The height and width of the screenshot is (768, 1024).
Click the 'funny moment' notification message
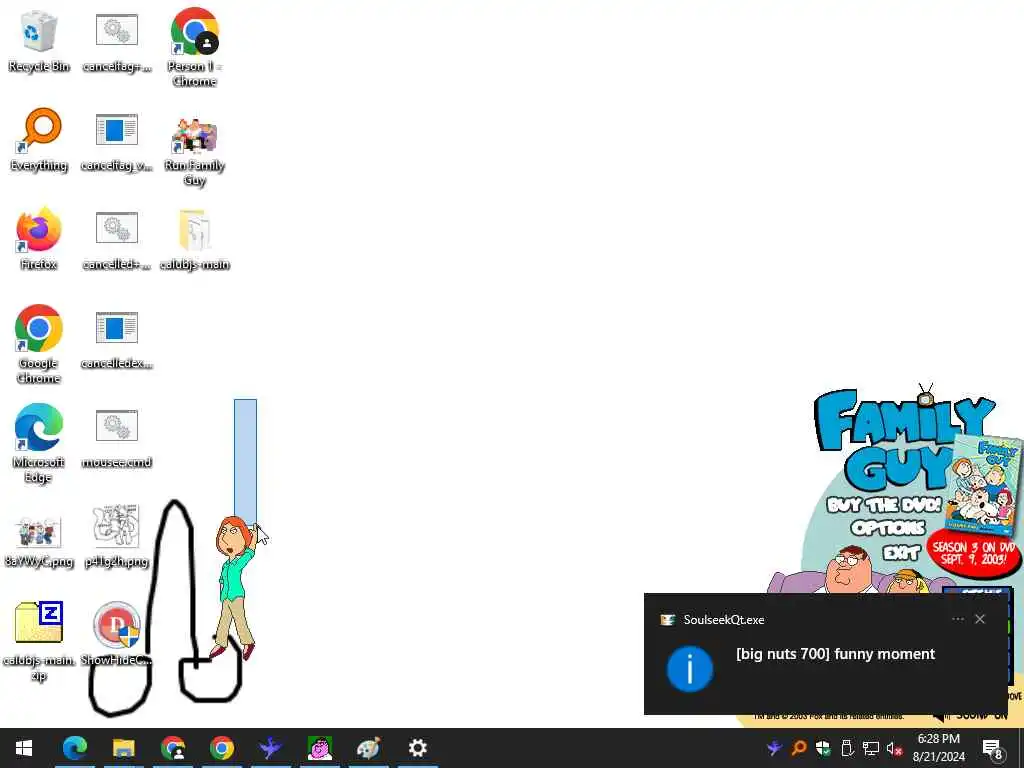click(x=835, y=654)
